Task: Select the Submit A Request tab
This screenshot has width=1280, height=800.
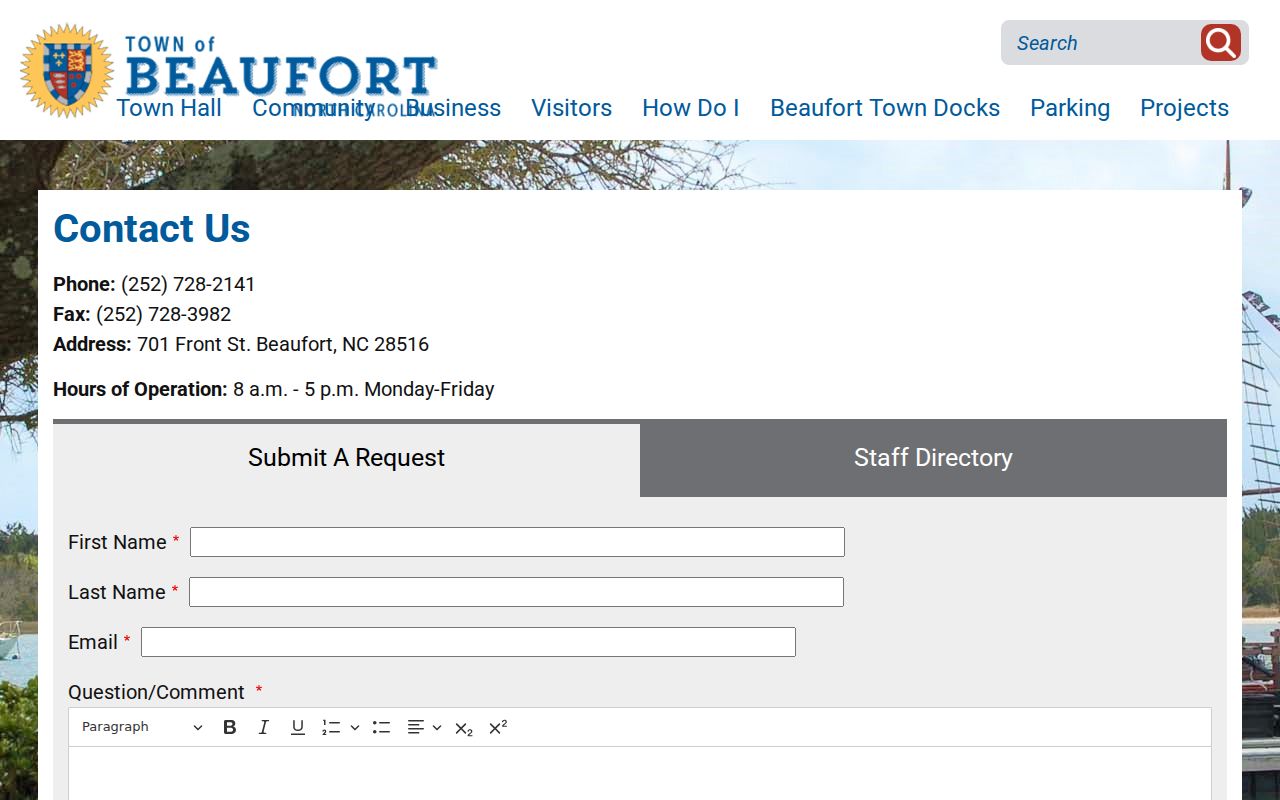Action: [346, 458]
